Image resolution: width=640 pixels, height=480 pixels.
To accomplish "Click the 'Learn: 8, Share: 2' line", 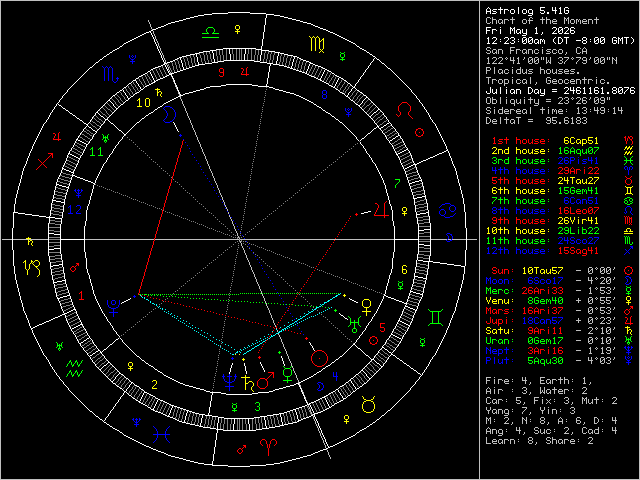I will (539, 441).
